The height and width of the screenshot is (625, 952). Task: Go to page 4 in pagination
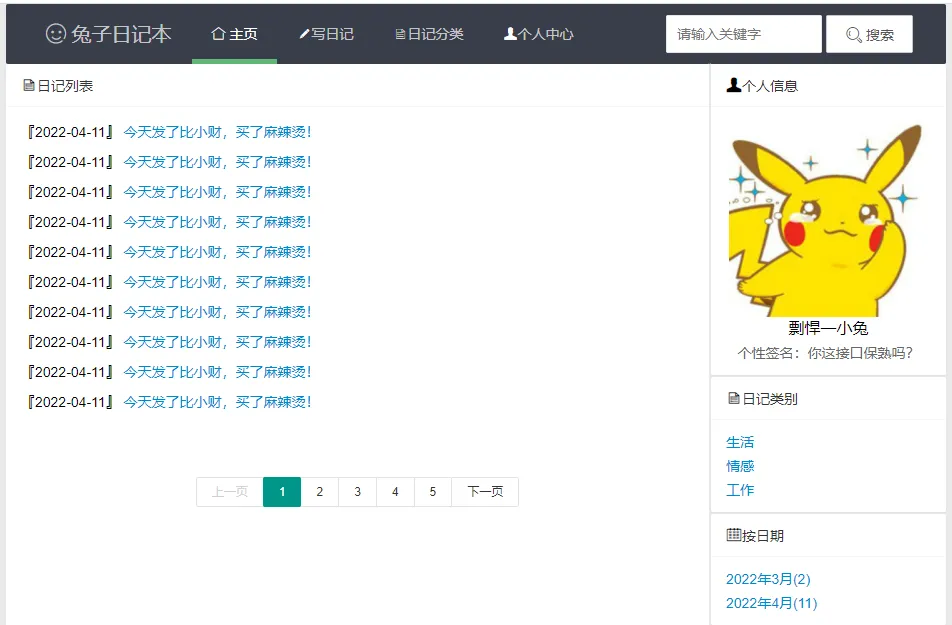point(395,491)
